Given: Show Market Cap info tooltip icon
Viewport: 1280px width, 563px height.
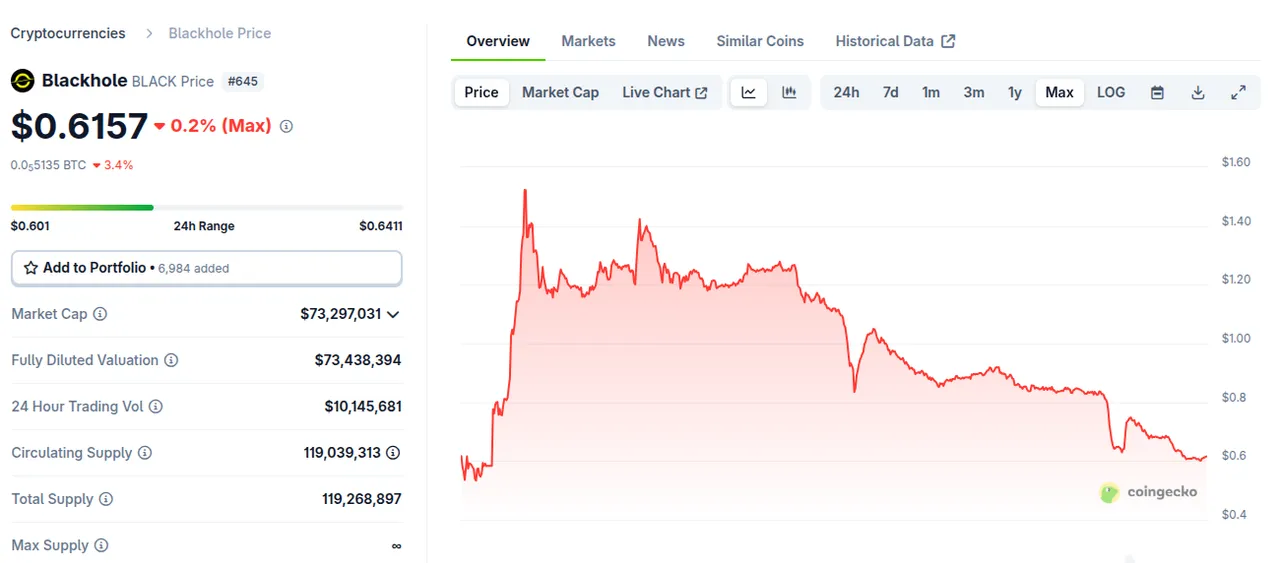Looking at the screenshot, I should coord(100,314).
